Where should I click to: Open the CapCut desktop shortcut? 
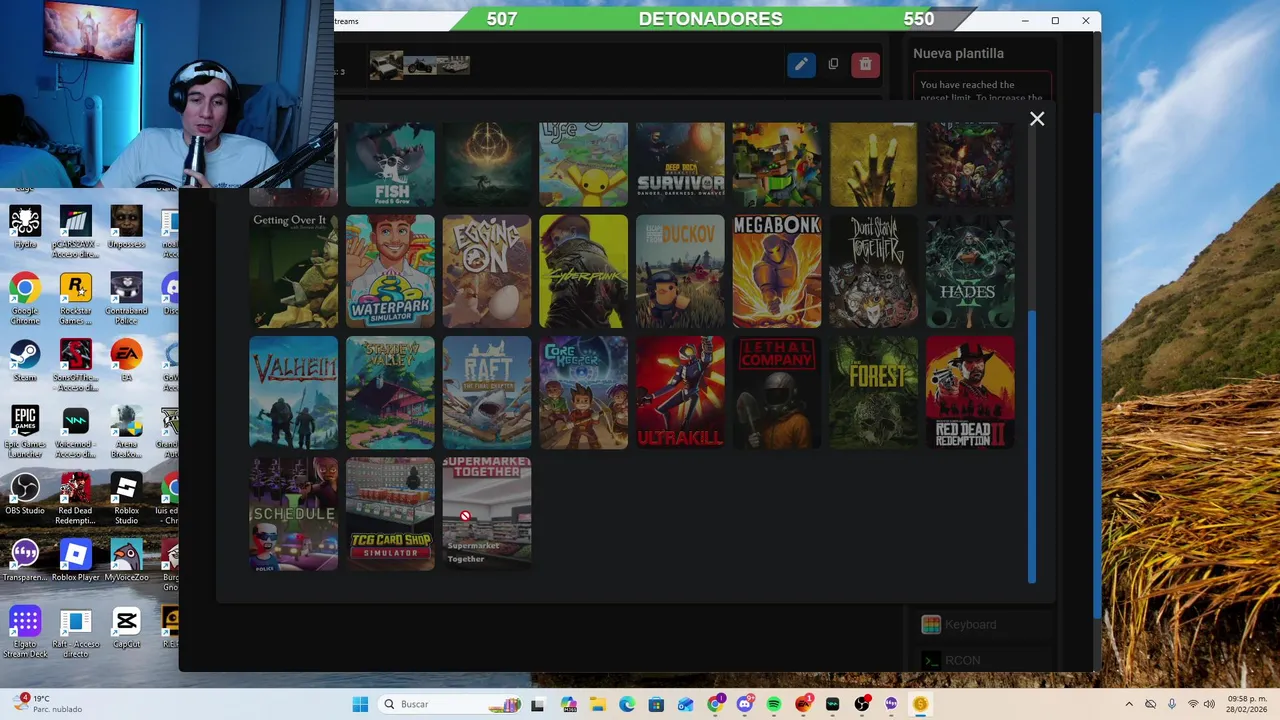click(126, 627)
